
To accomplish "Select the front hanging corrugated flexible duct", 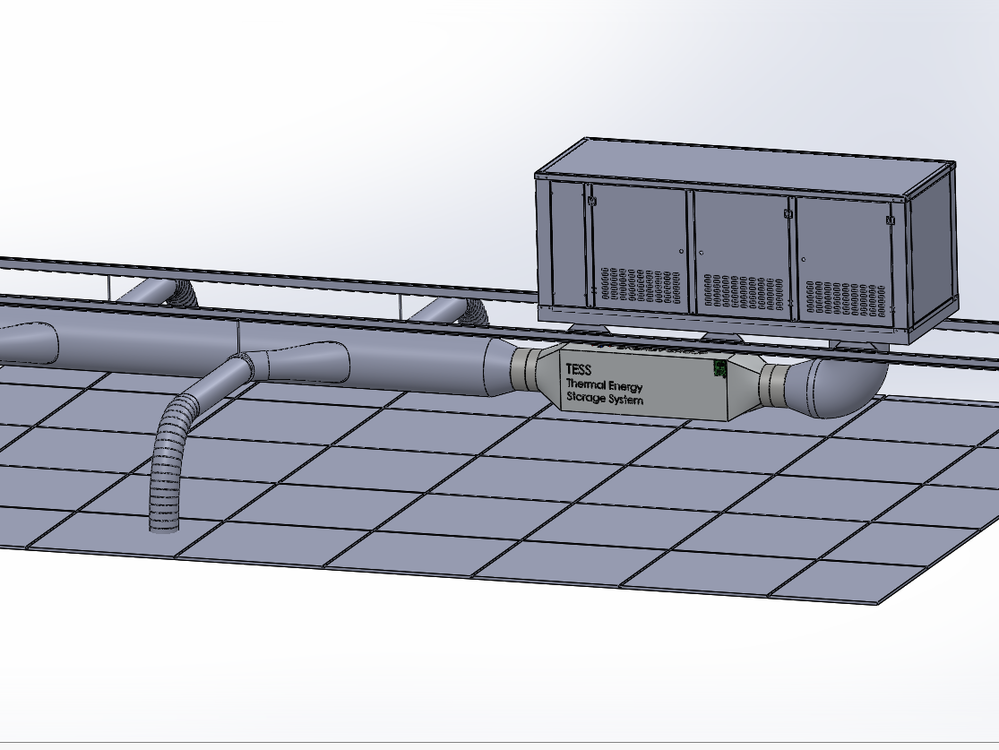I will point(170,470).
